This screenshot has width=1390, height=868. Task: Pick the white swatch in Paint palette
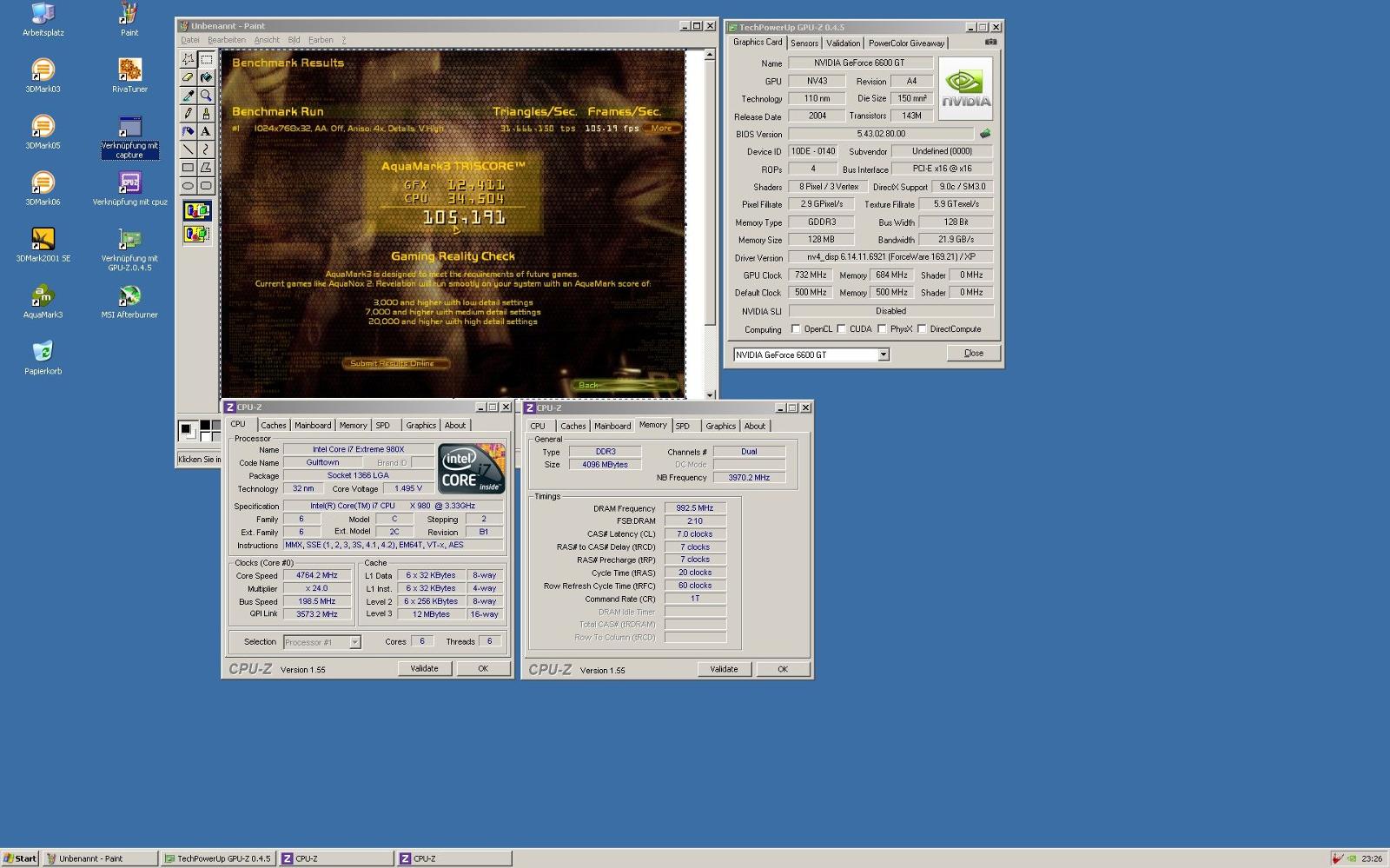205,436
